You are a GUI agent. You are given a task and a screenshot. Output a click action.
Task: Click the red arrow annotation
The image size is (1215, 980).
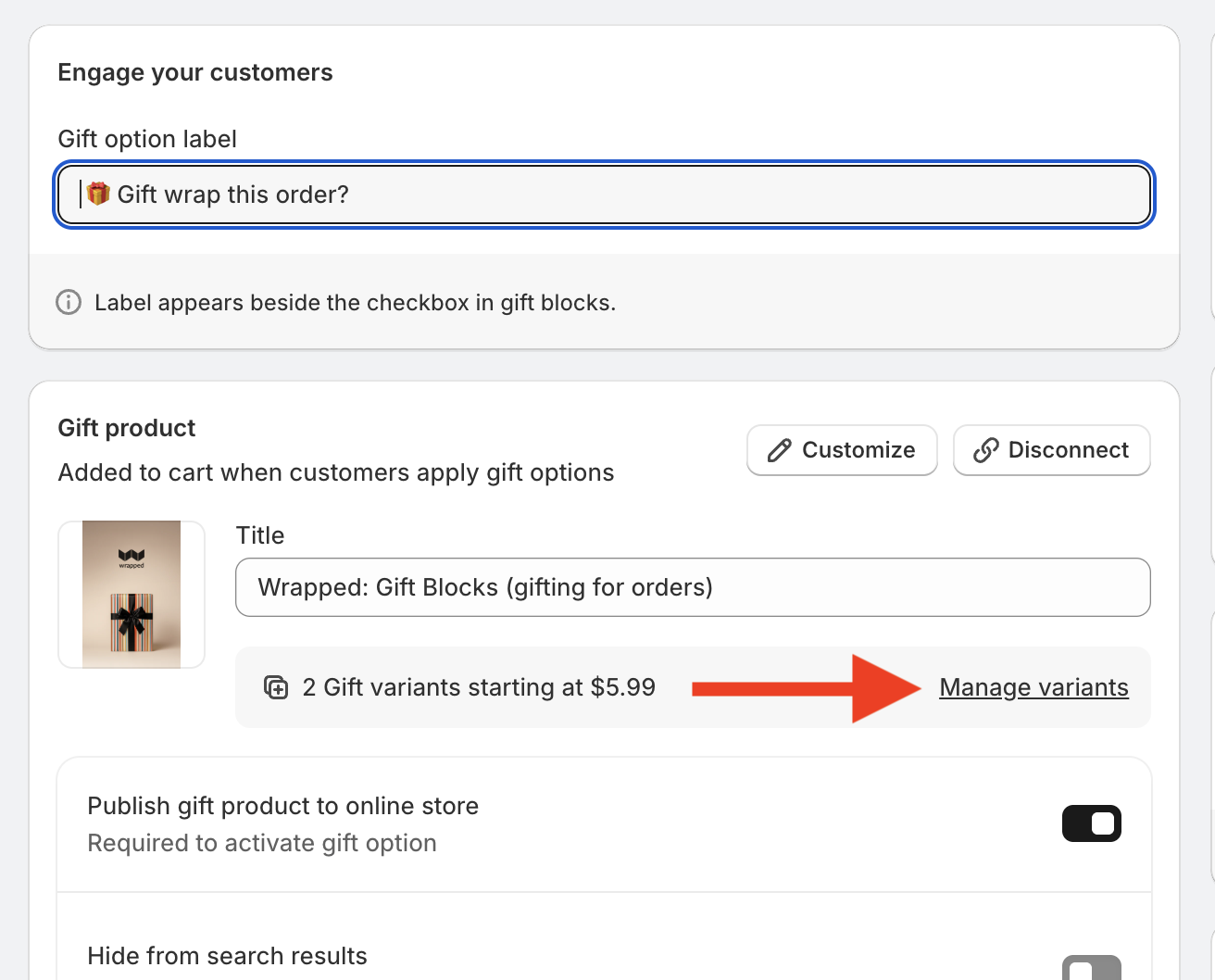point(806,687)
